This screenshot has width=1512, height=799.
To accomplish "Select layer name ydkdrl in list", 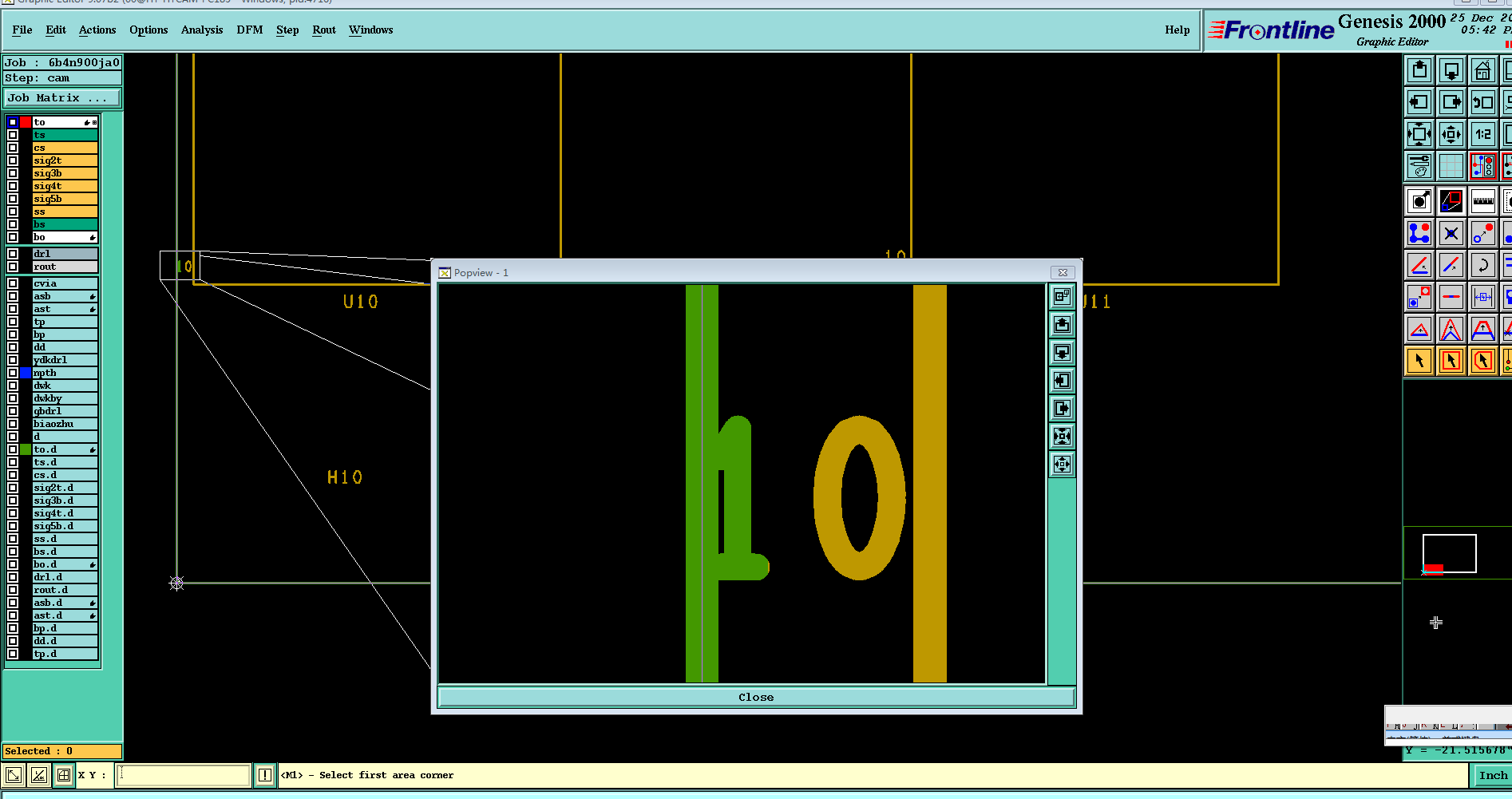I will click(65, 360).
